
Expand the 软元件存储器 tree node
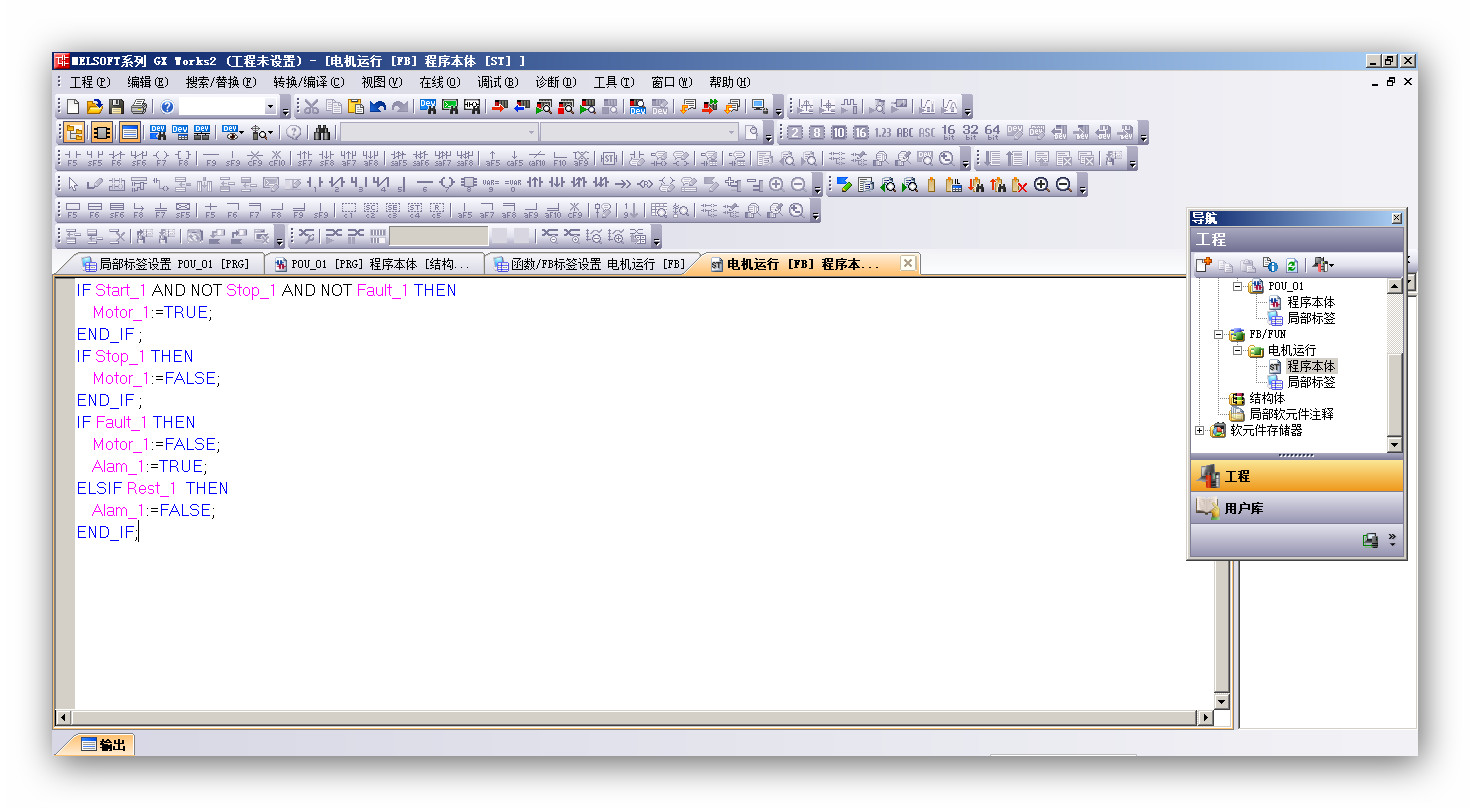click(x=1200, y=431)
